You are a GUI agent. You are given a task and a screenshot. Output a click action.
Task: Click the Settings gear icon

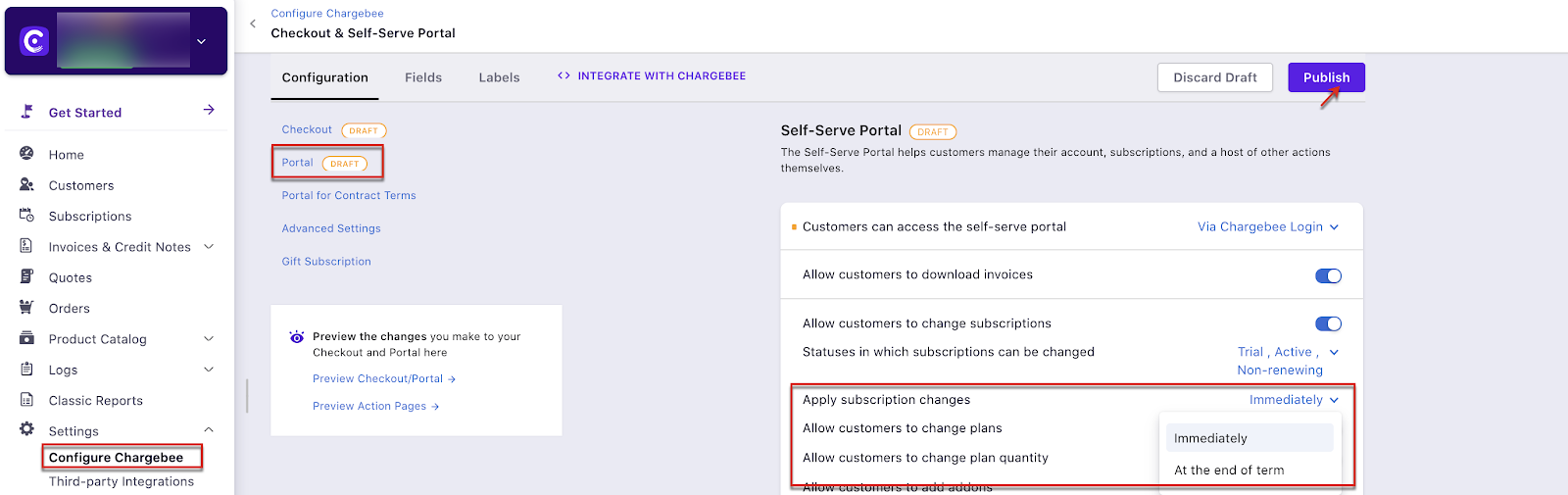pyautogui.click(x=26, y=429)
